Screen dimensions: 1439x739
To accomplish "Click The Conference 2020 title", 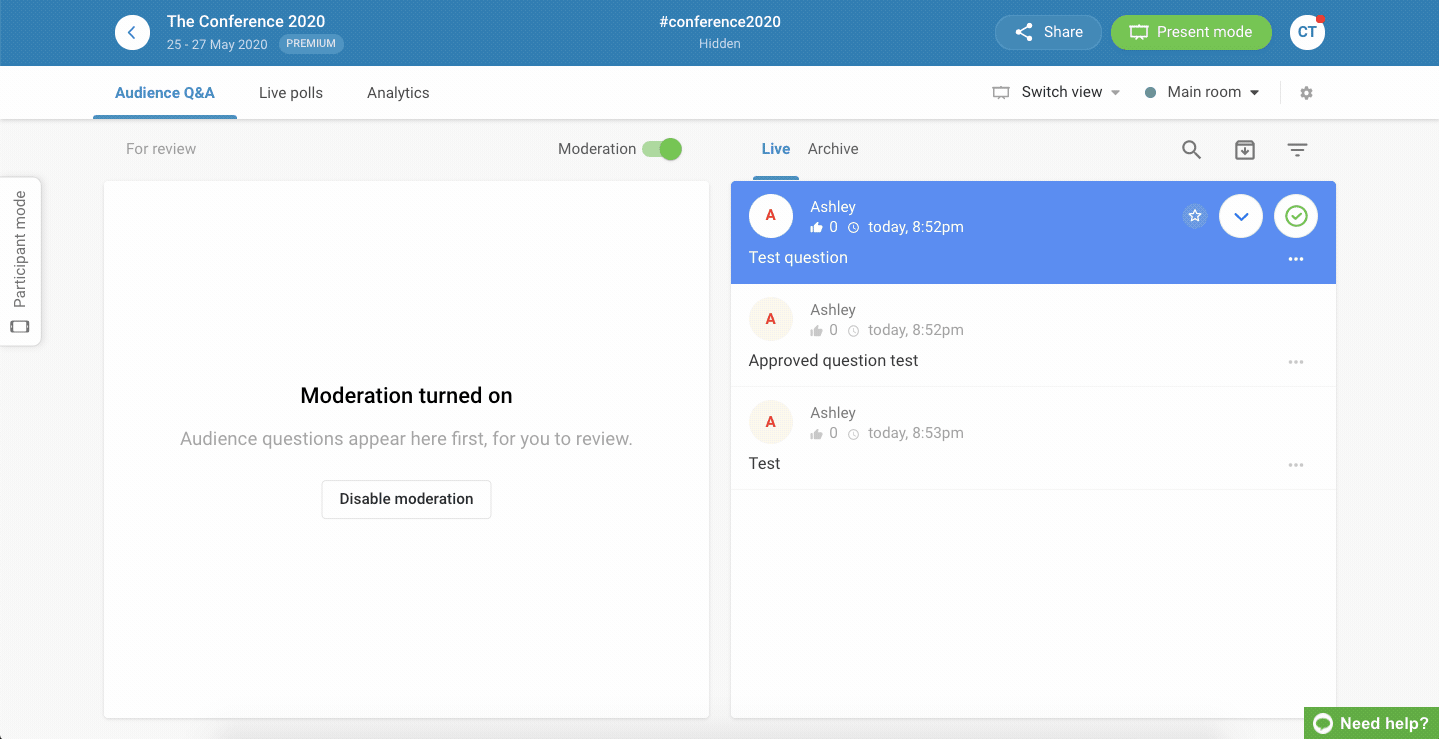I will click(x=246, y=21).
